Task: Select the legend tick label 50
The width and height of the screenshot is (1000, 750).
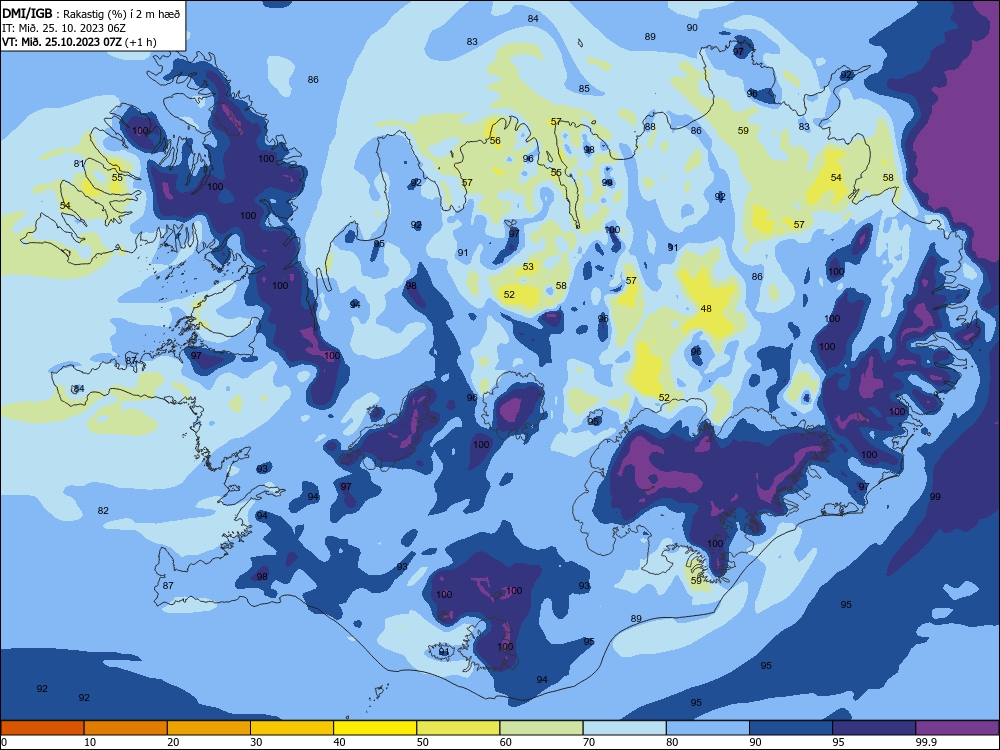Action: (423, 742)
